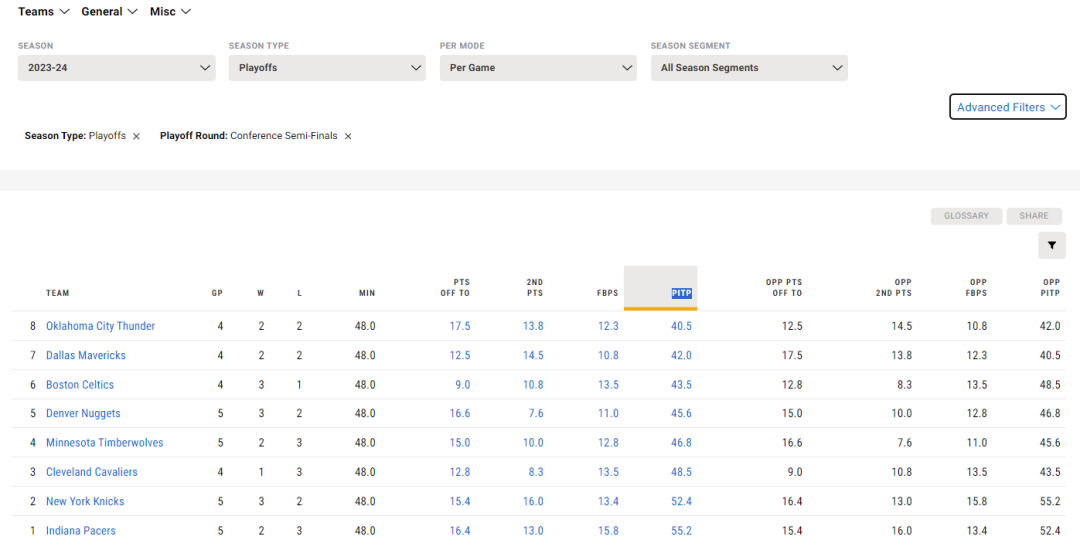Open the New York Knicks team link

85,501
